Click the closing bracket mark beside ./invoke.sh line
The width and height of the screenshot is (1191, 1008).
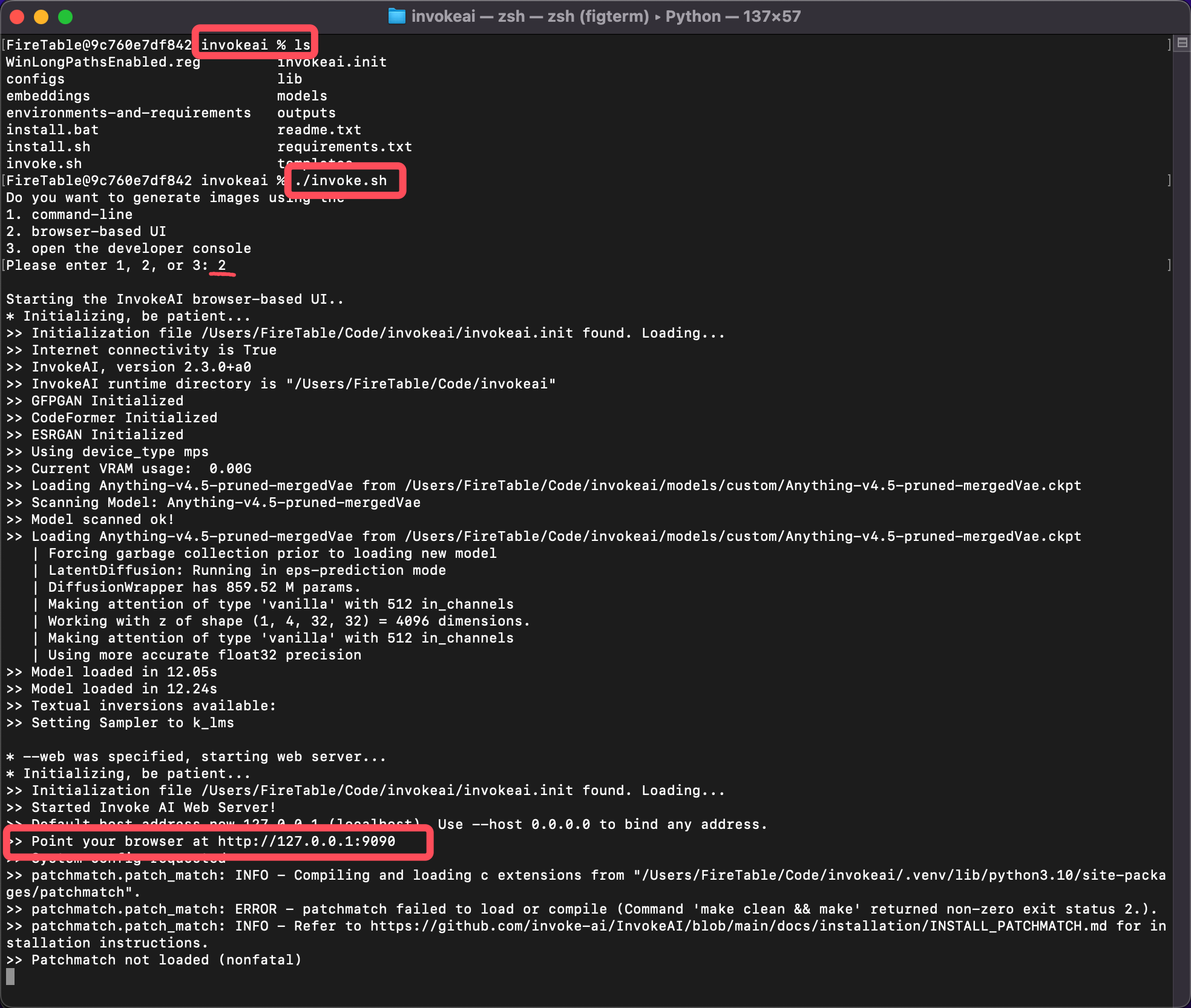click(x=1169, y=180)
